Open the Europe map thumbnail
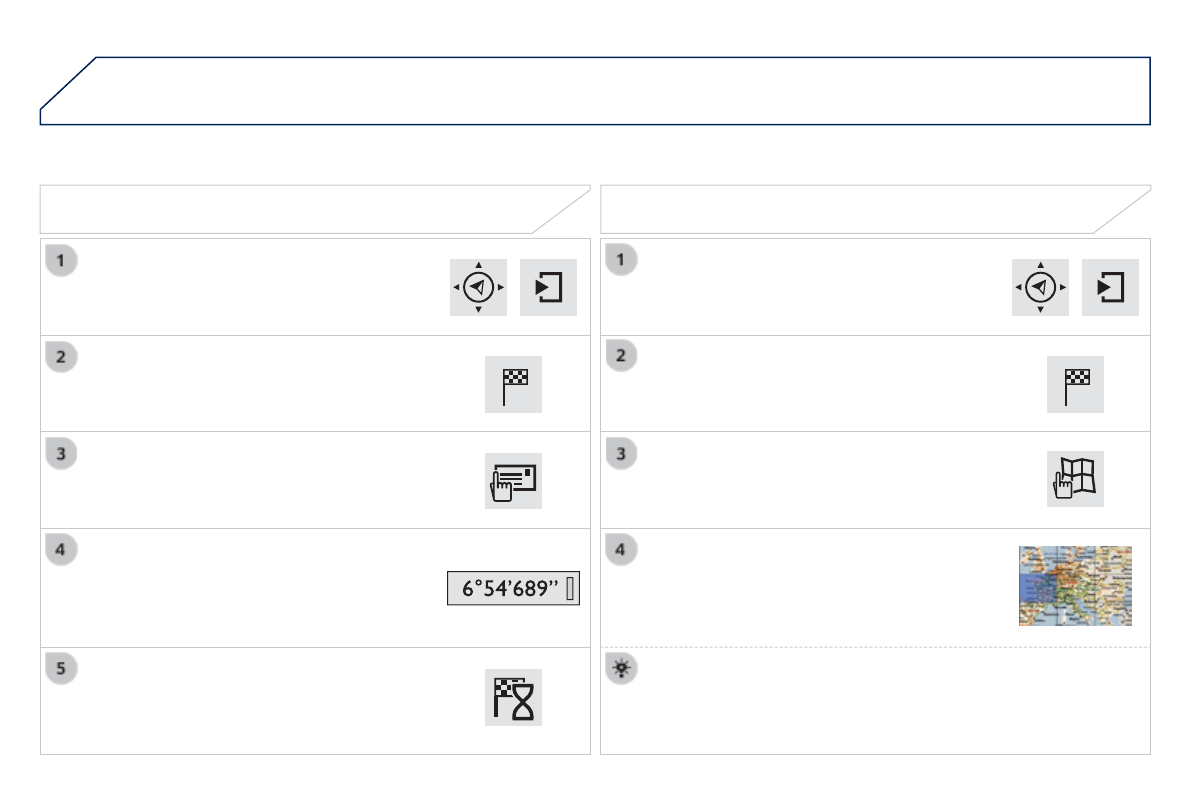Image resolution: width=1191 pixels, height=794 pixels. click(x=1075, y=586)
